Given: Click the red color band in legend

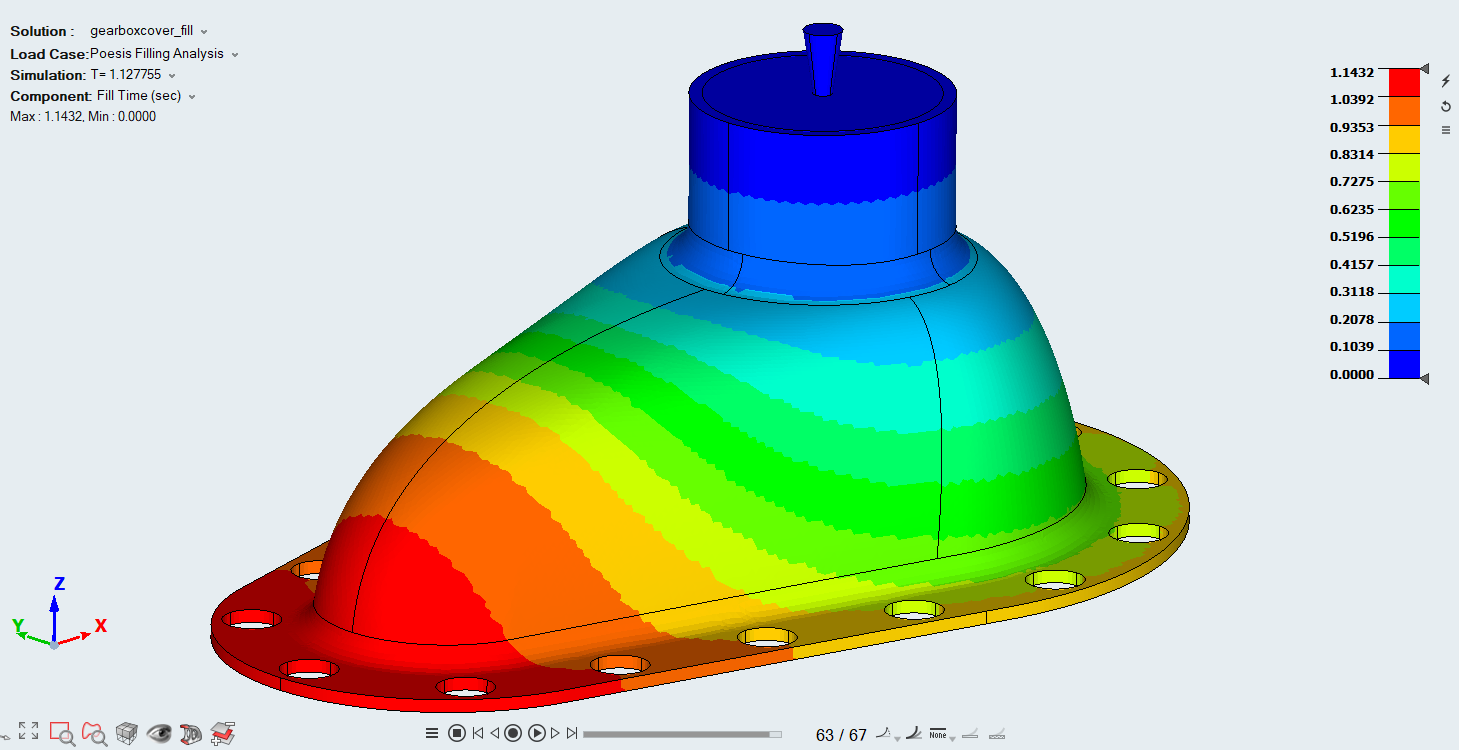Looking at the screenshot, I should pos(1404,81).
